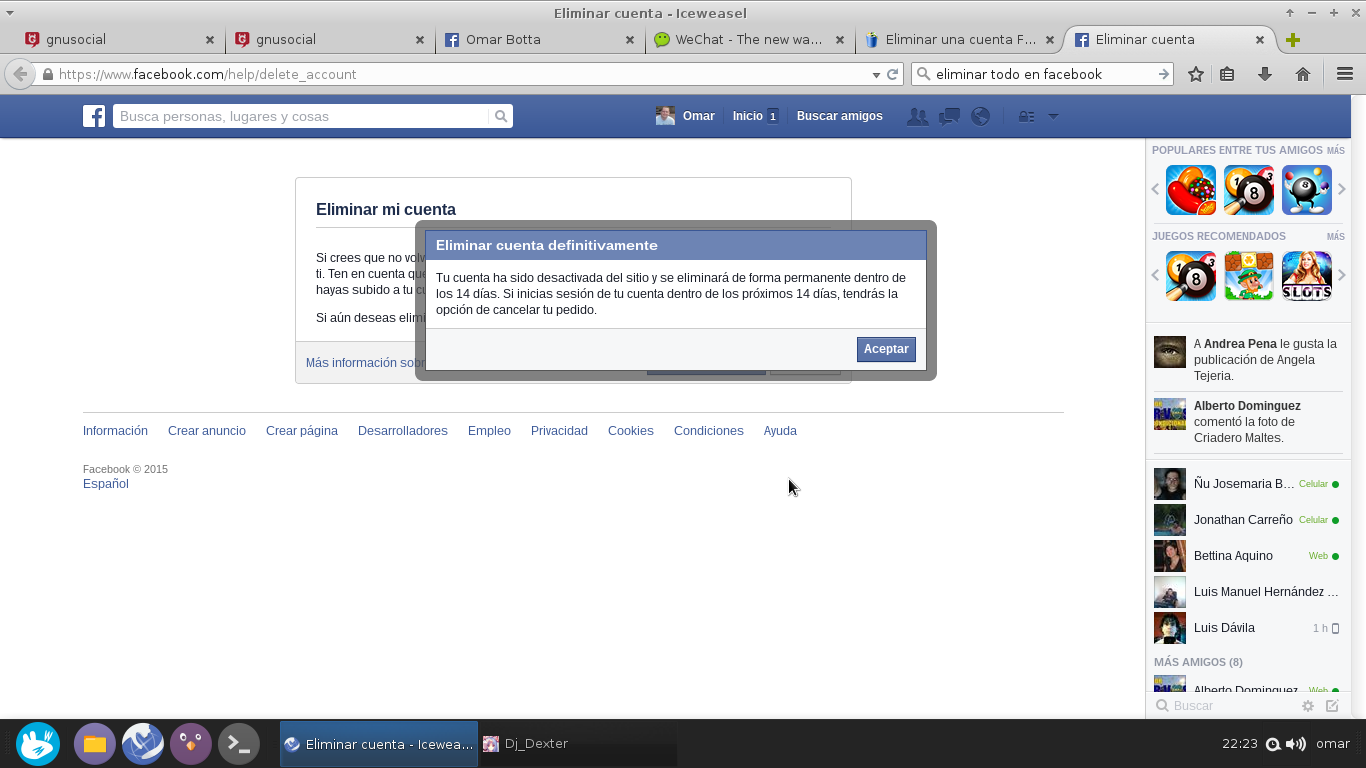Open the pool ball game icon under Populares
The image size is (1366, 768).
click(x=1307, y=190)
